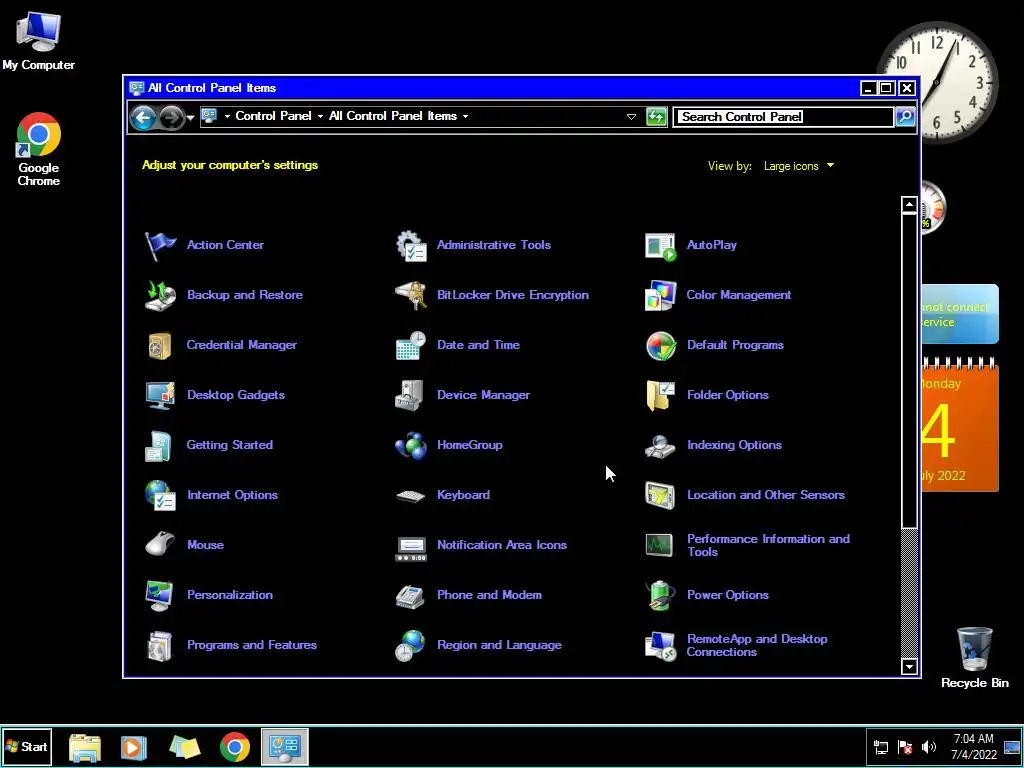This screenshot has width=1024, height=768.
Task: Open the Location and Other Sensors icon
Action: (x=660, y=495)
